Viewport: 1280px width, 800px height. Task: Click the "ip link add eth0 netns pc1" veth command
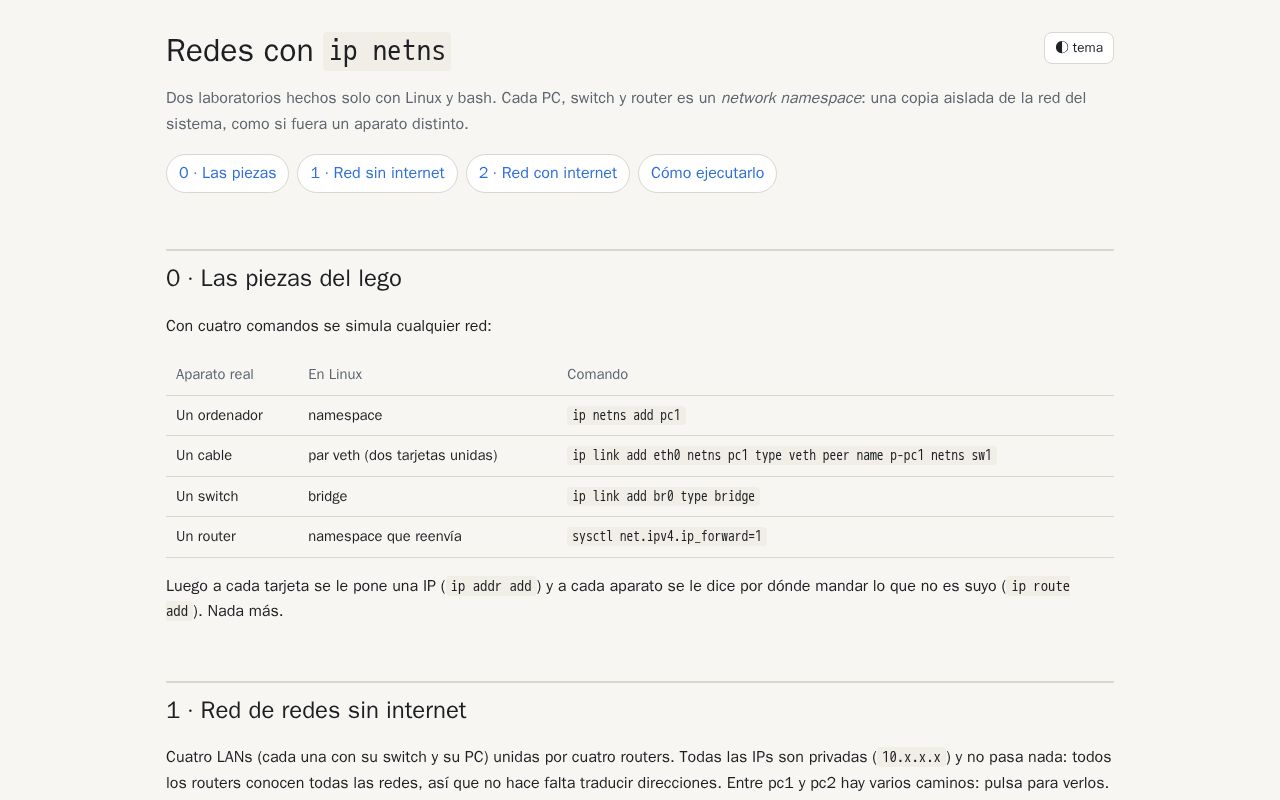[x=782, y=455]
